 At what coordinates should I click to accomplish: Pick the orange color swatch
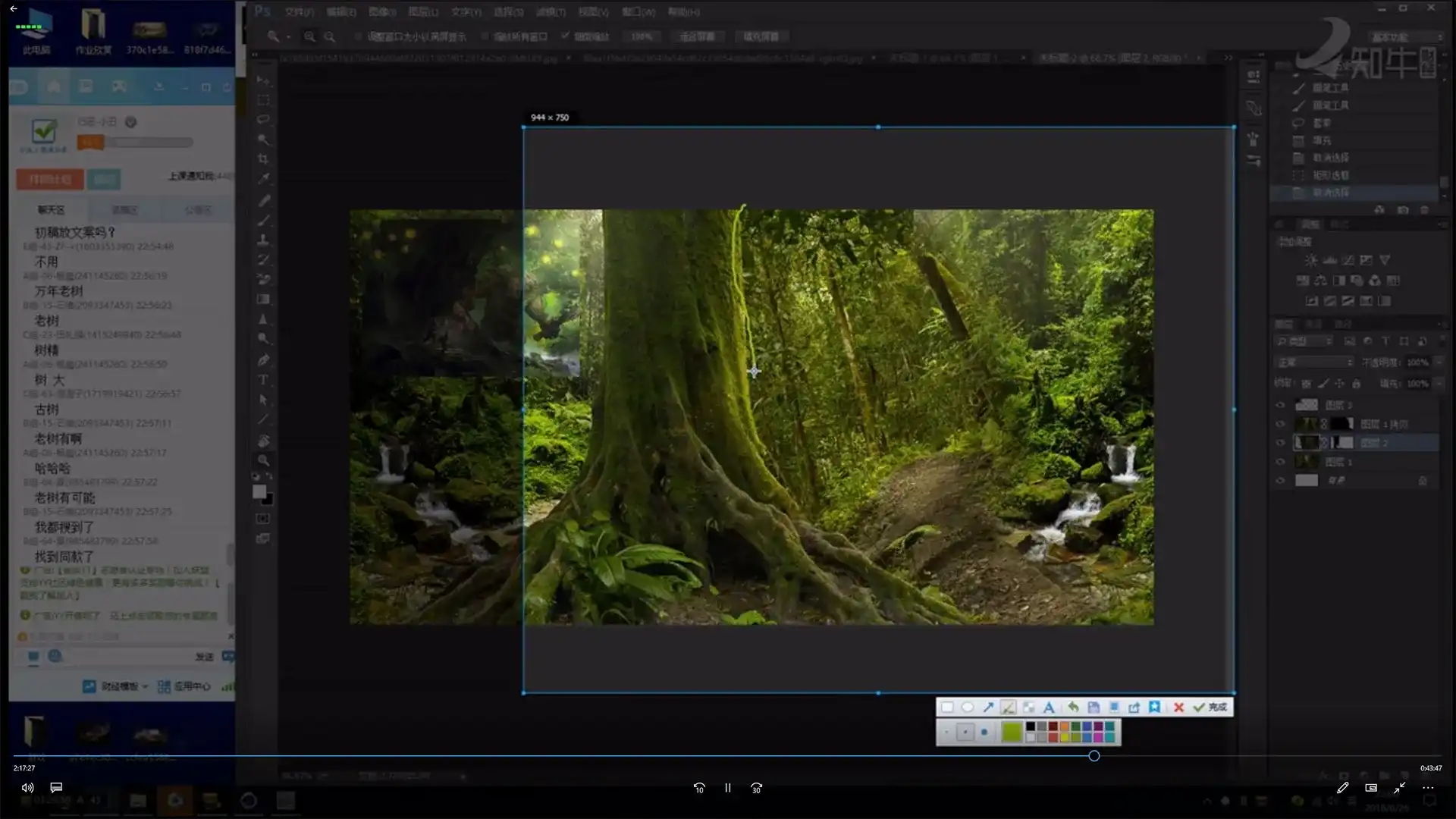click(1065, 726)
